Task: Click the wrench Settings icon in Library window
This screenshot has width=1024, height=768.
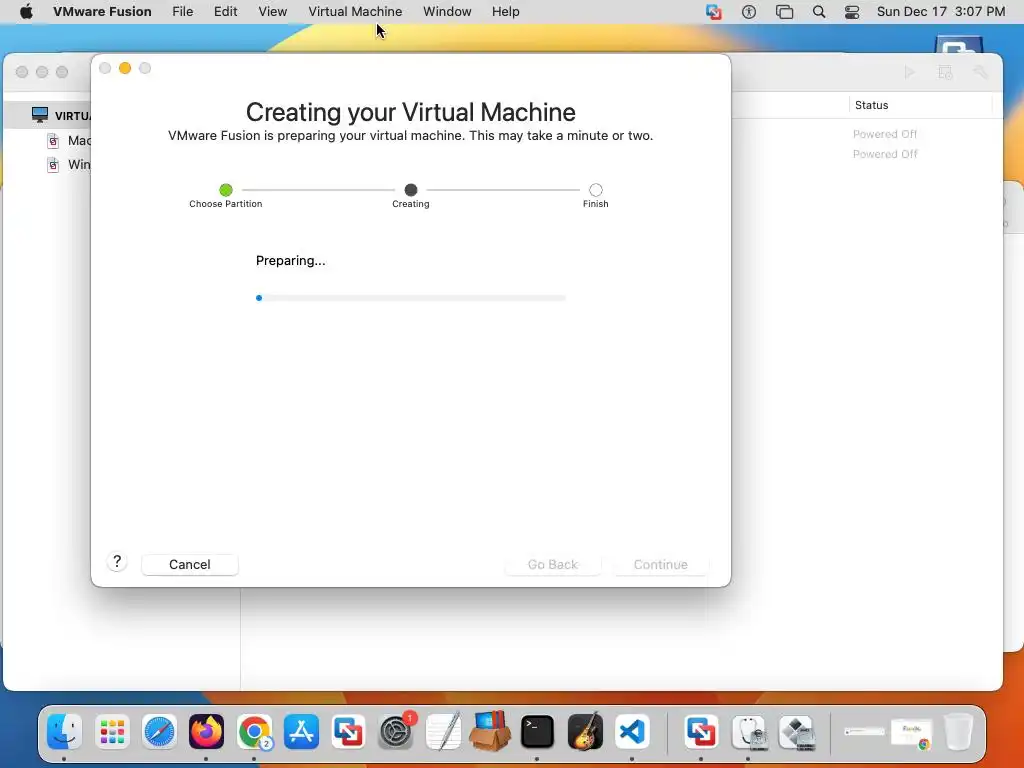Action: (980, 72)
